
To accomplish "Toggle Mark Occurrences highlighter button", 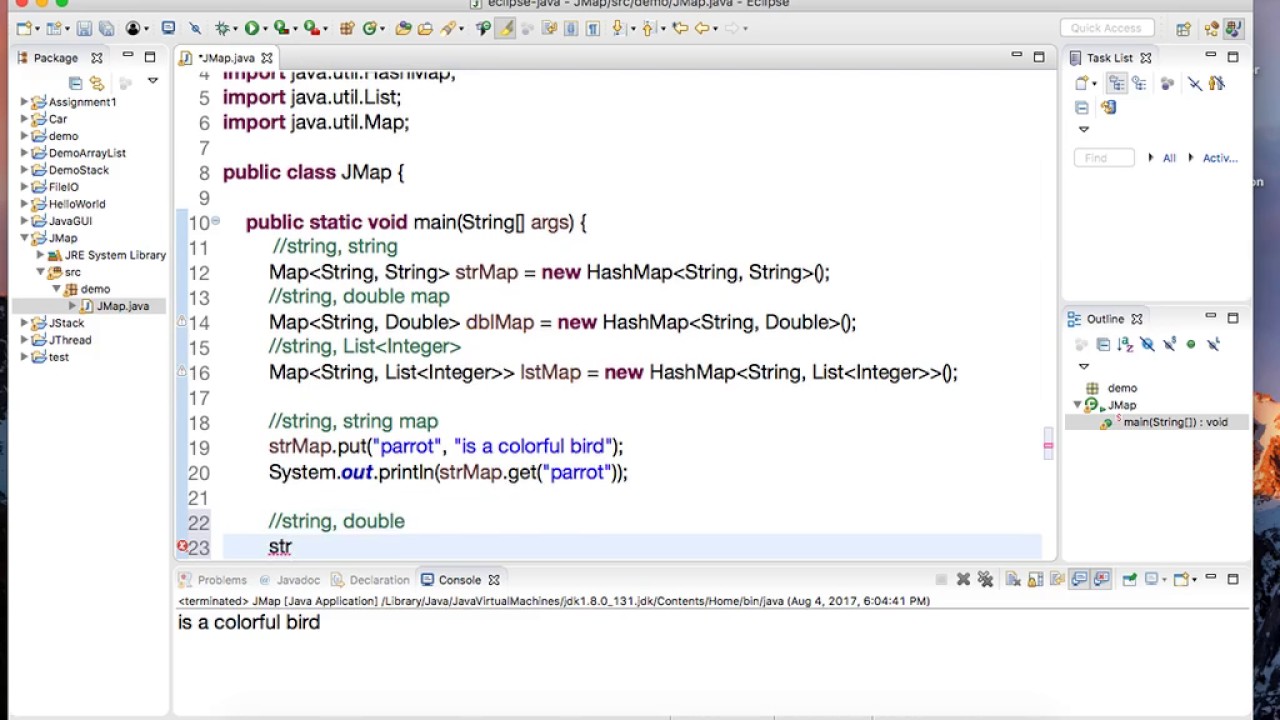I will 505,28.
